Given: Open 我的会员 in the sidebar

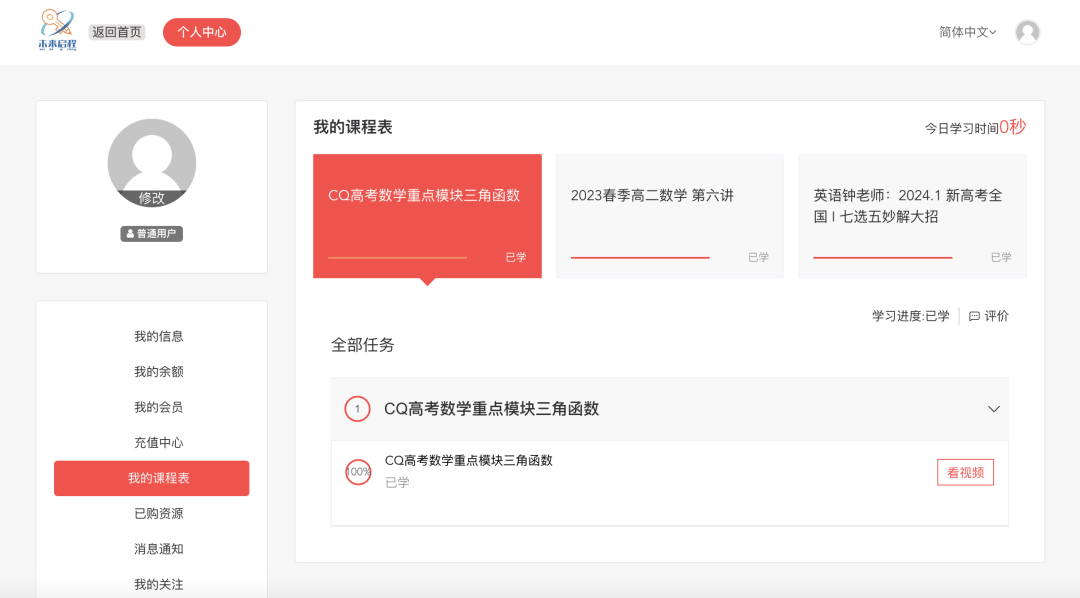Looking at the screenshot, I should [158, 407].
